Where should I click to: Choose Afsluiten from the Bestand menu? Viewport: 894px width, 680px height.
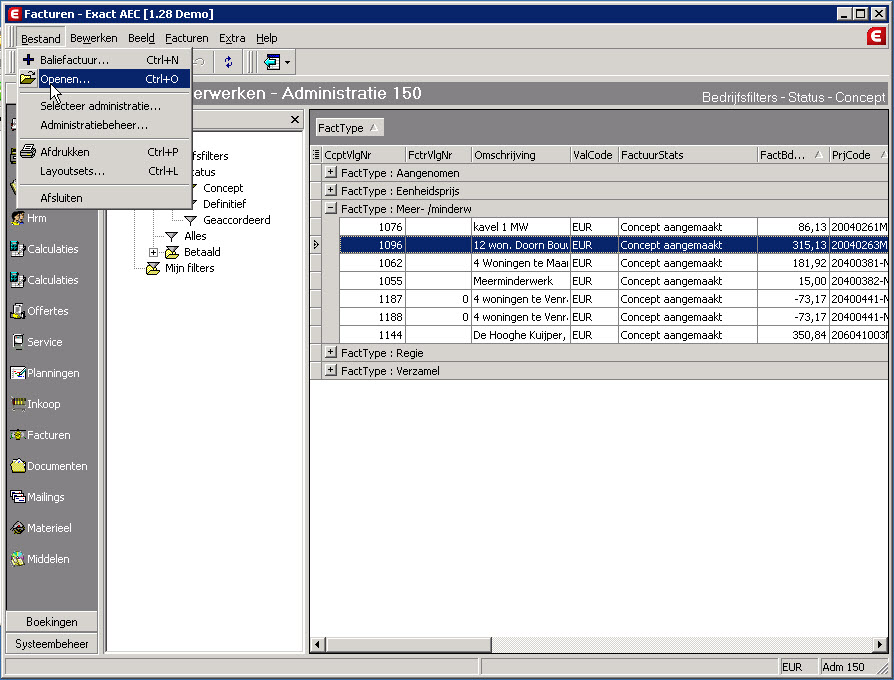pos(104,198)
